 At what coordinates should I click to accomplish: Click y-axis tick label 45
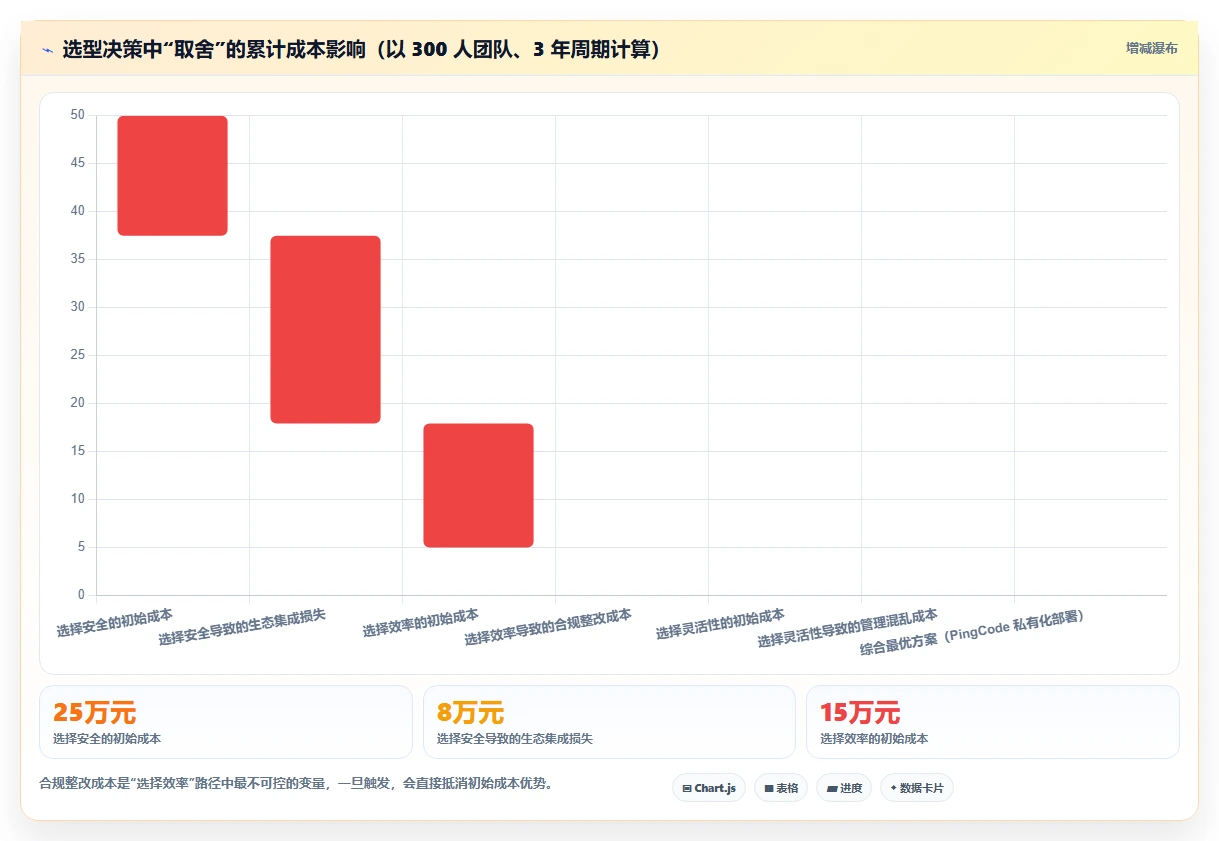coord(78,163)
